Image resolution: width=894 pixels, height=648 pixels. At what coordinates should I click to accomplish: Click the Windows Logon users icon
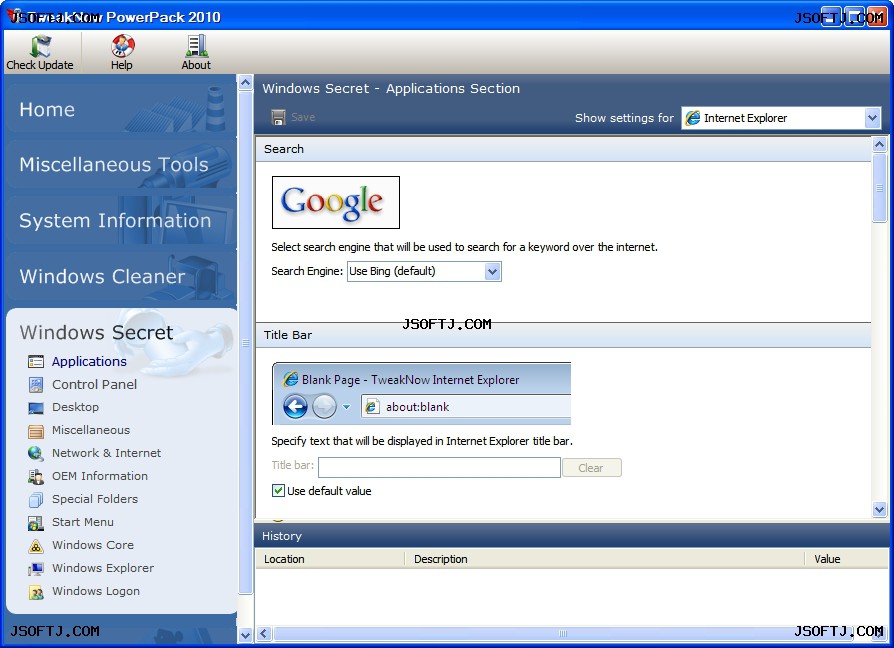(36, 592)
